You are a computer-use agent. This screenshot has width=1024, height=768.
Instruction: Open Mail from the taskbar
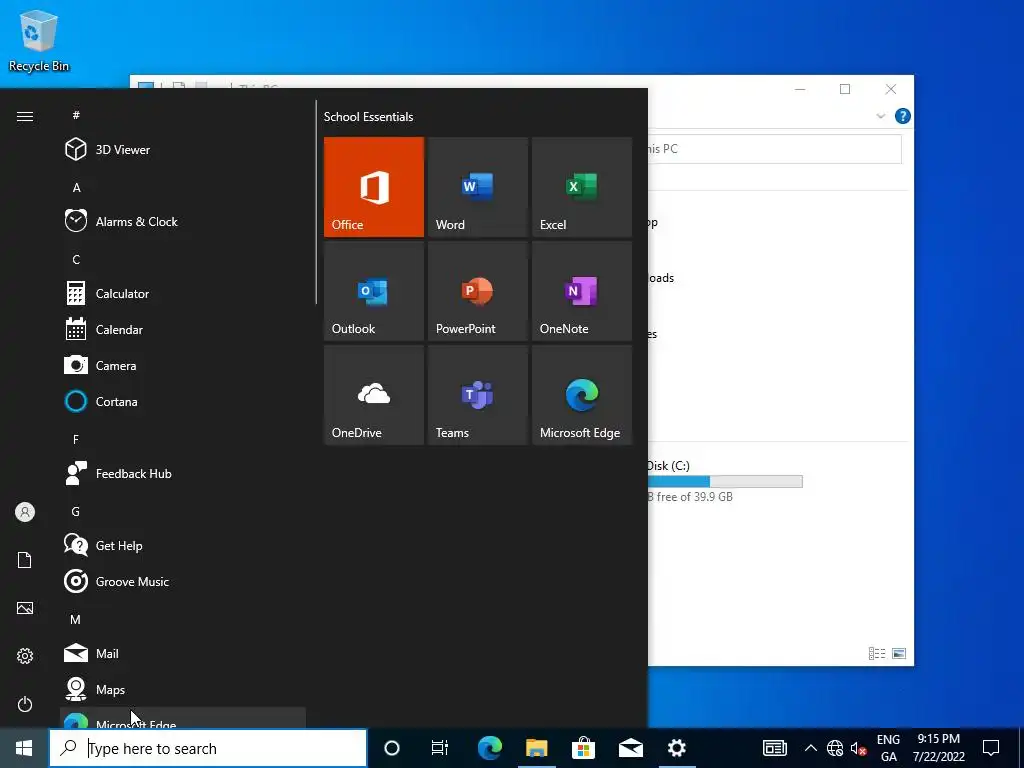click(x=630, y=748)
